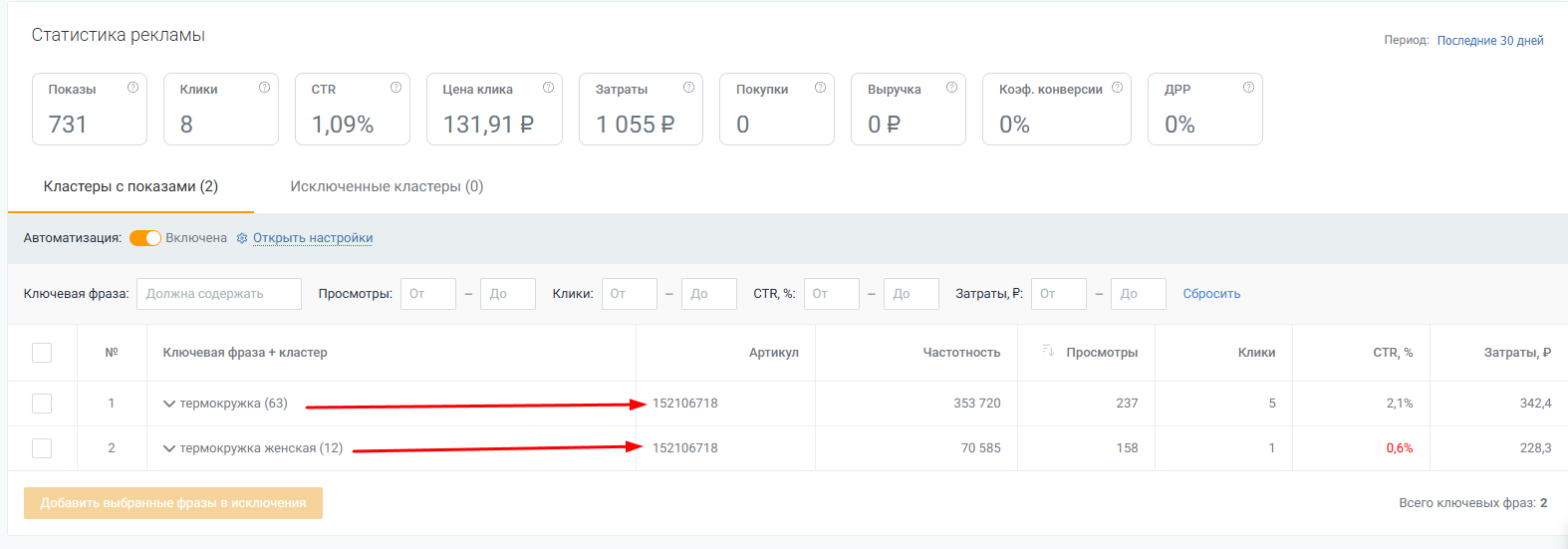Expand the термокружка (63) cluster
The width and height of the screenshot is (1568, 549).
[x=169, y=404]
